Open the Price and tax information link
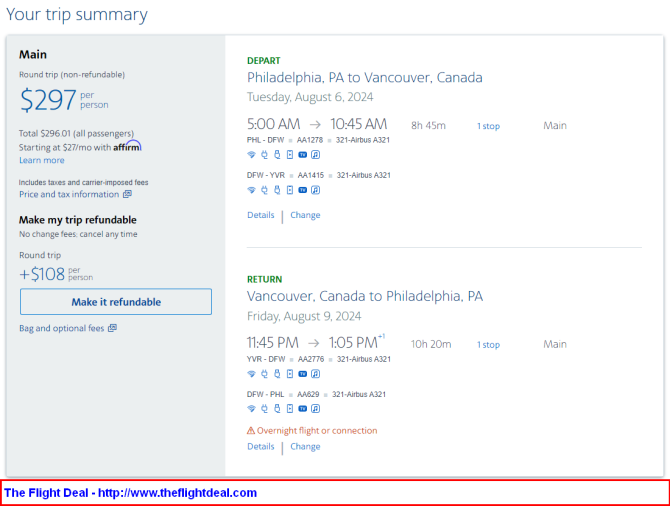Screen dimensions: 670x506 (75, 194)
